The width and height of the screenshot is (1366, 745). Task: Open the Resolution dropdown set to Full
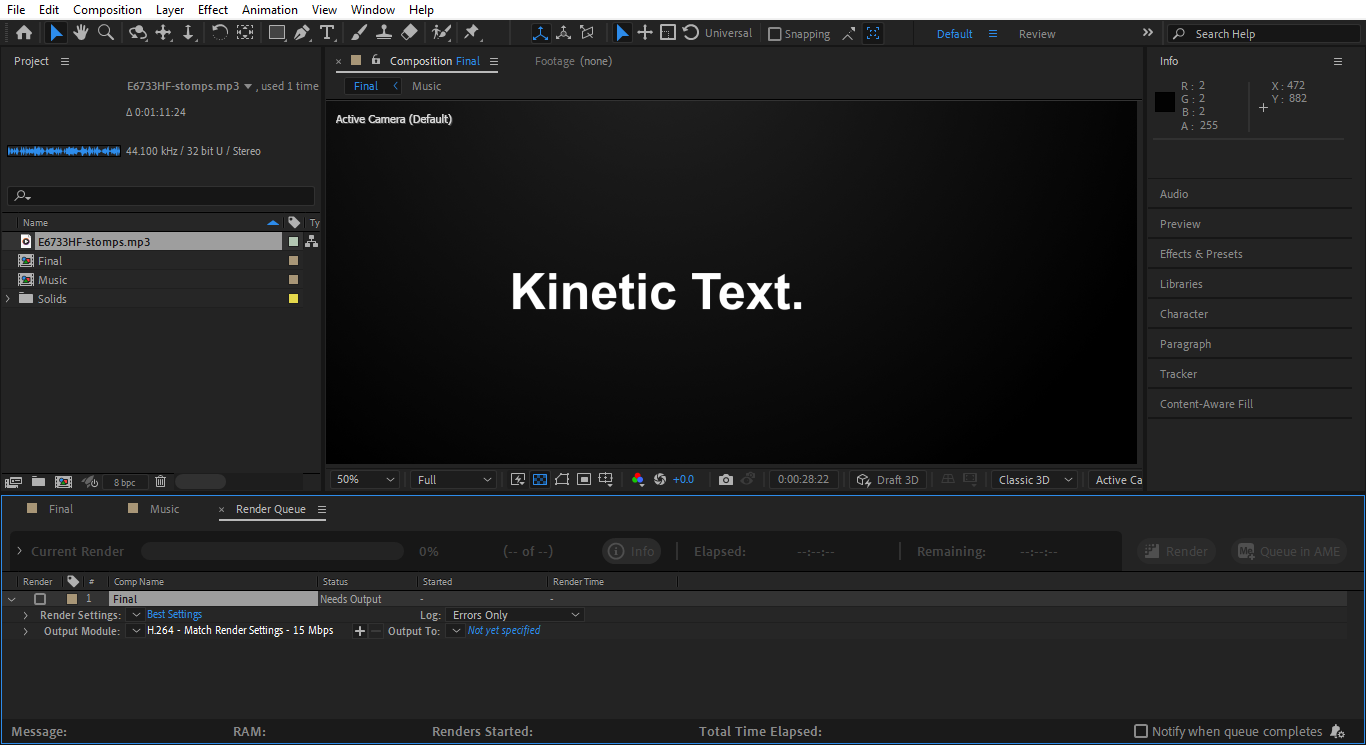point(452,479)
